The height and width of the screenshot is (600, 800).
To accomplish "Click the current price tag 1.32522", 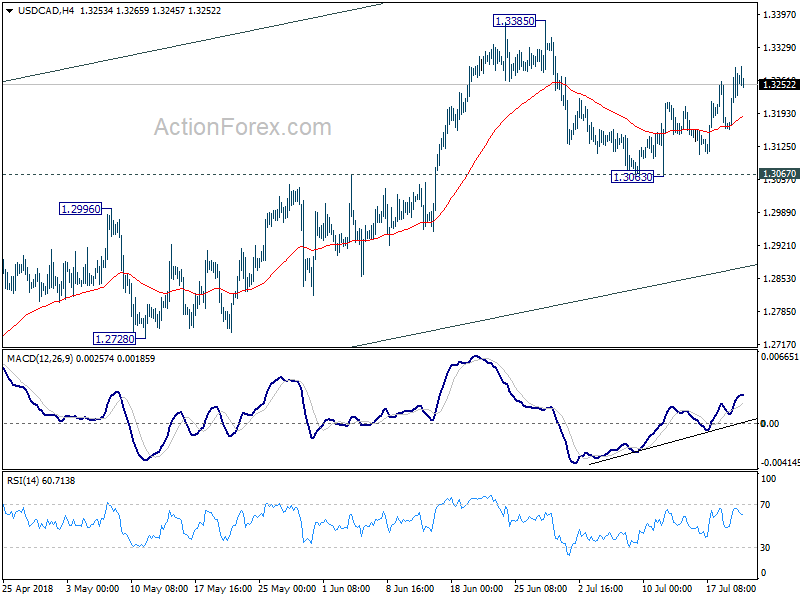I will pyautogui.click(x=779, y=85).
